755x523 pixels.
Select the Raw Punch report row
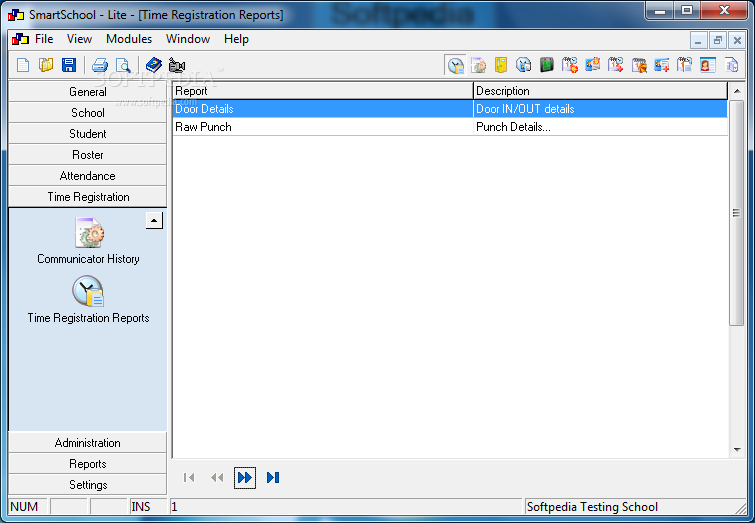point(449,127)
